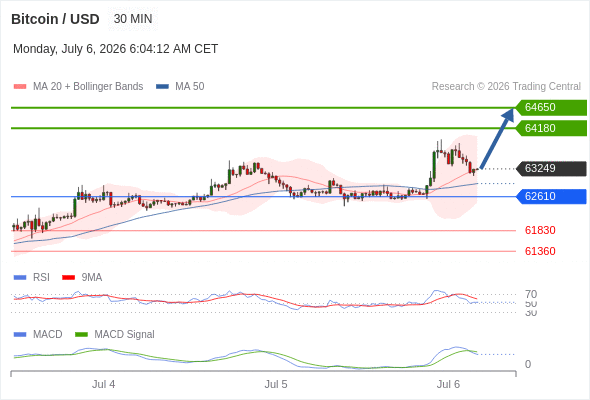The height and width of the screenshot is (400, 590).
Task: Select the 30 MIN timeframe label
Action: (133, 19)
